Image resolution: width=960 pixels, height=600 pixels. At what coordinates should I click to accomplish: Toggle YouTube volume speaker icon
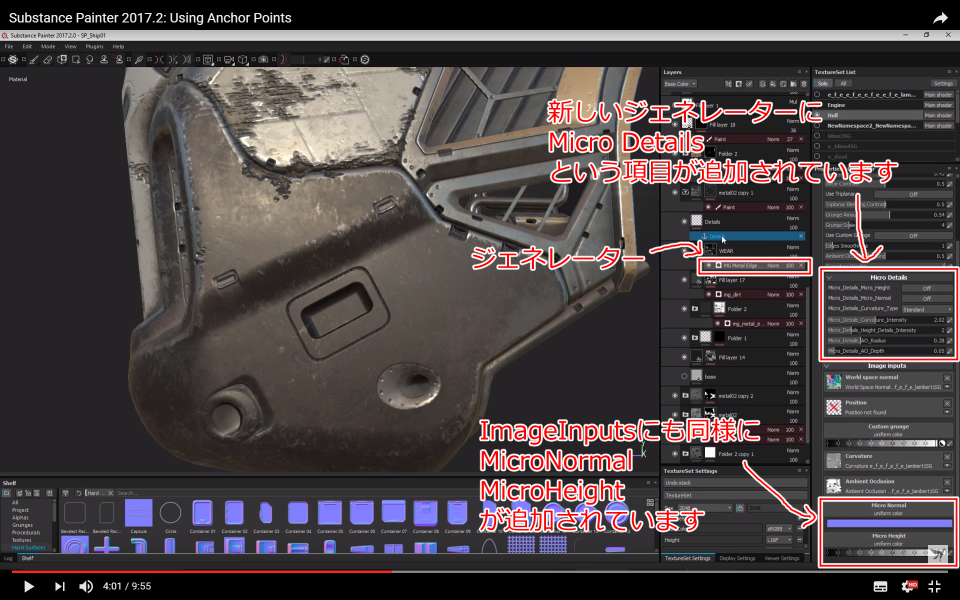[x=86, y=587]
